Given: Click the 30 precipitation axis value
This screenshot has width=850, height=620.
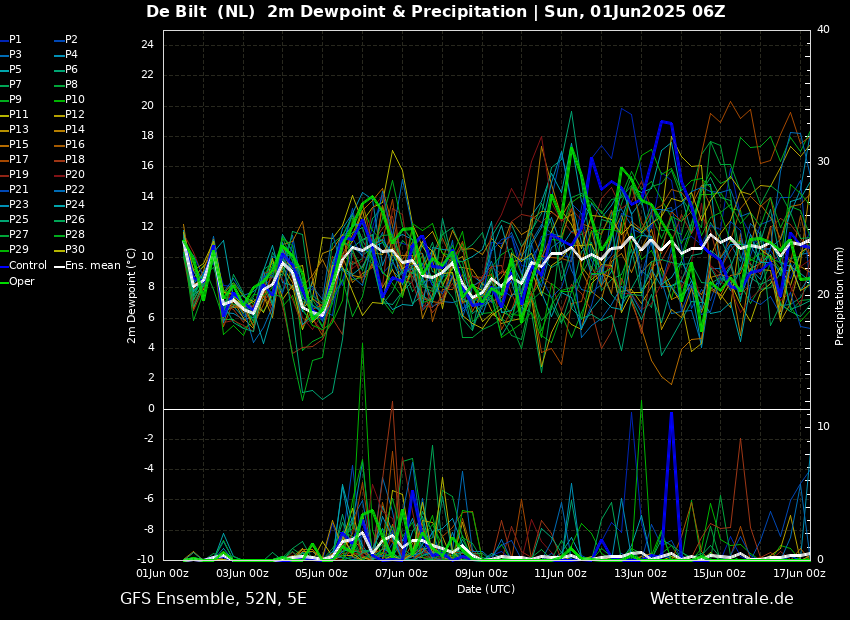Looking at the screenshot, I should pyautogui.click(x=823, y=162).
